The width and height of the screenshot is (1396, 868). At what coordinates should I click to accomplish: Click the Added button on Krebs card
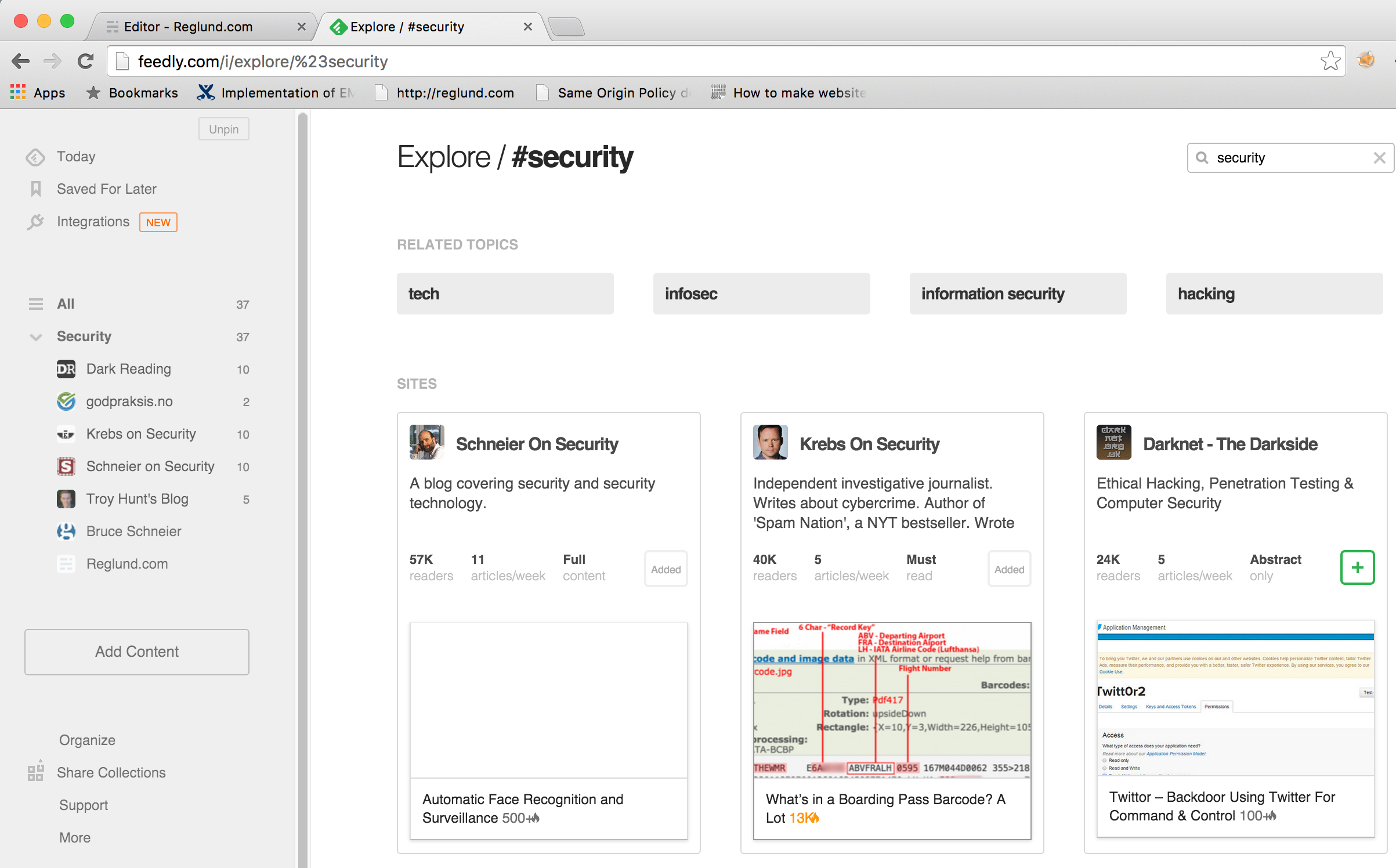click(x=1010, y=569)
